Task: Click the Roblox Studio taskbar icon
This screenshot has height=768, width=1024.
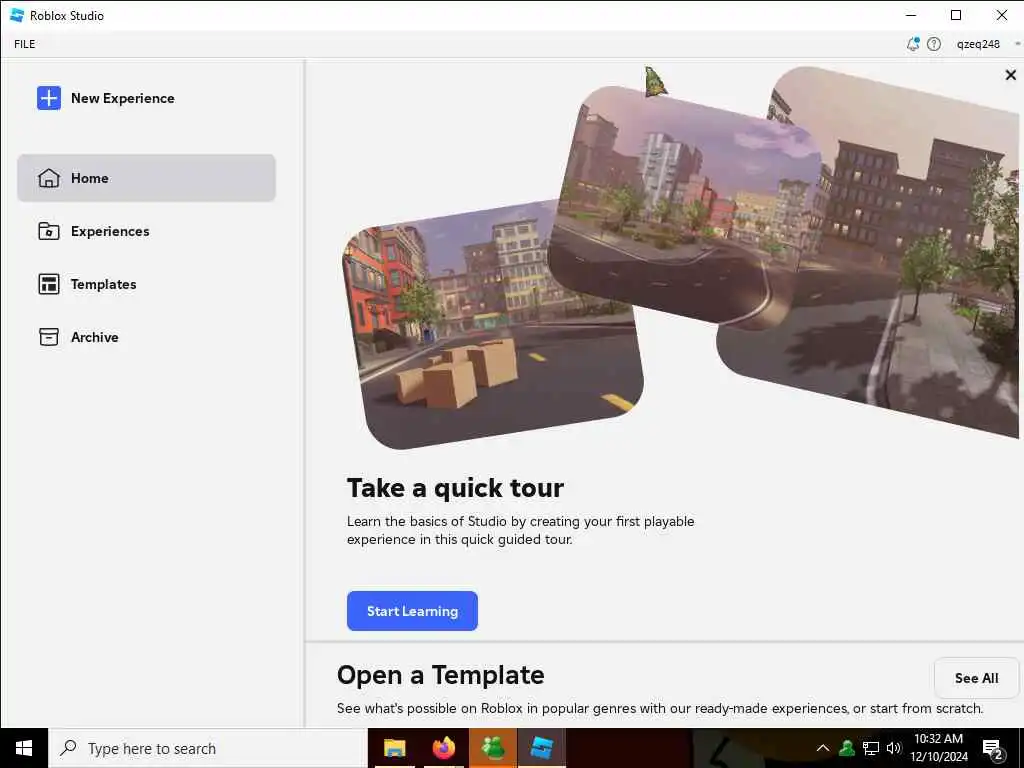Action: click(x=542, y=748)
